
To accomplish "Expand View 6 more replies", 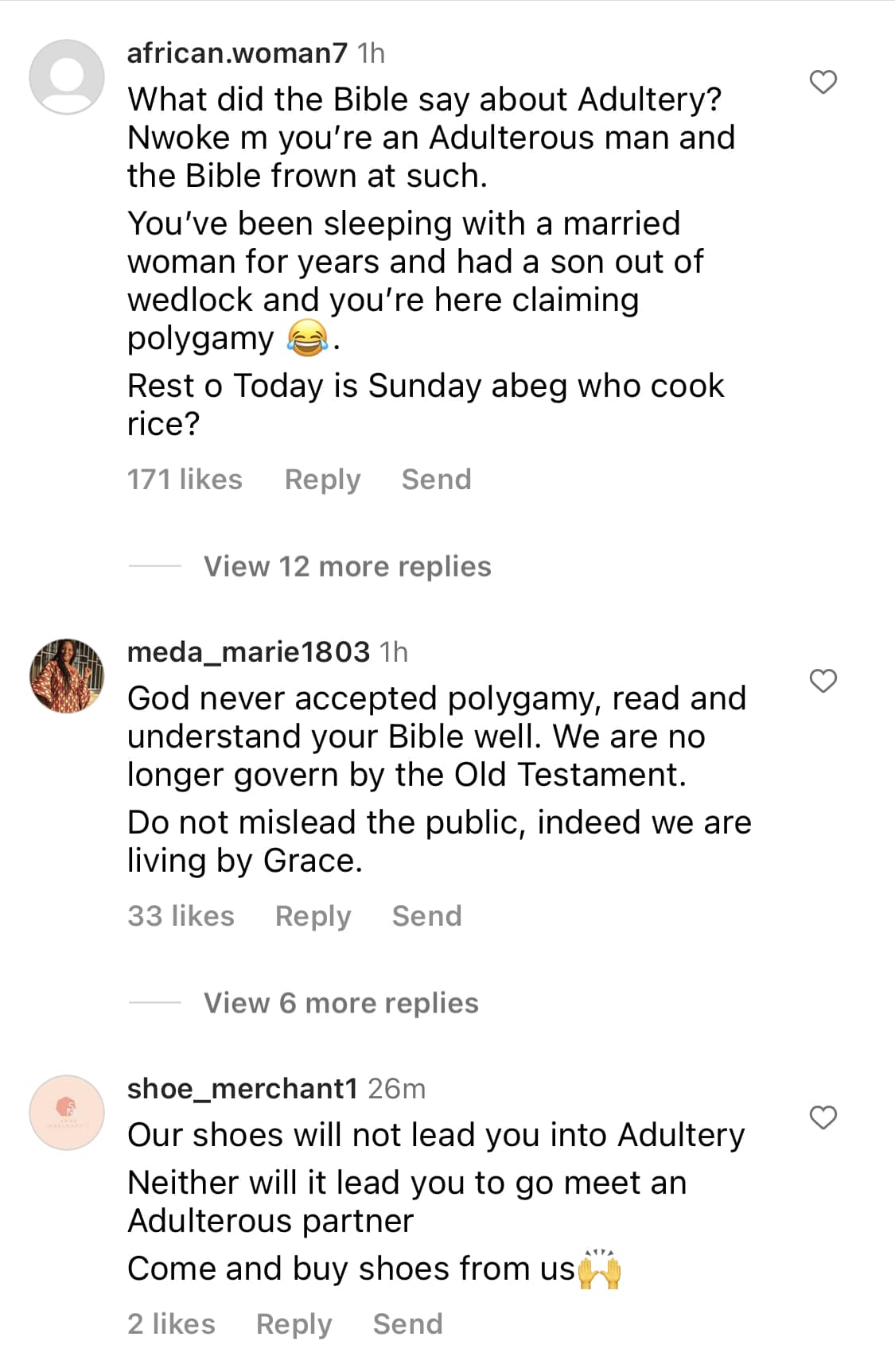I will (x=340, y=1003).
